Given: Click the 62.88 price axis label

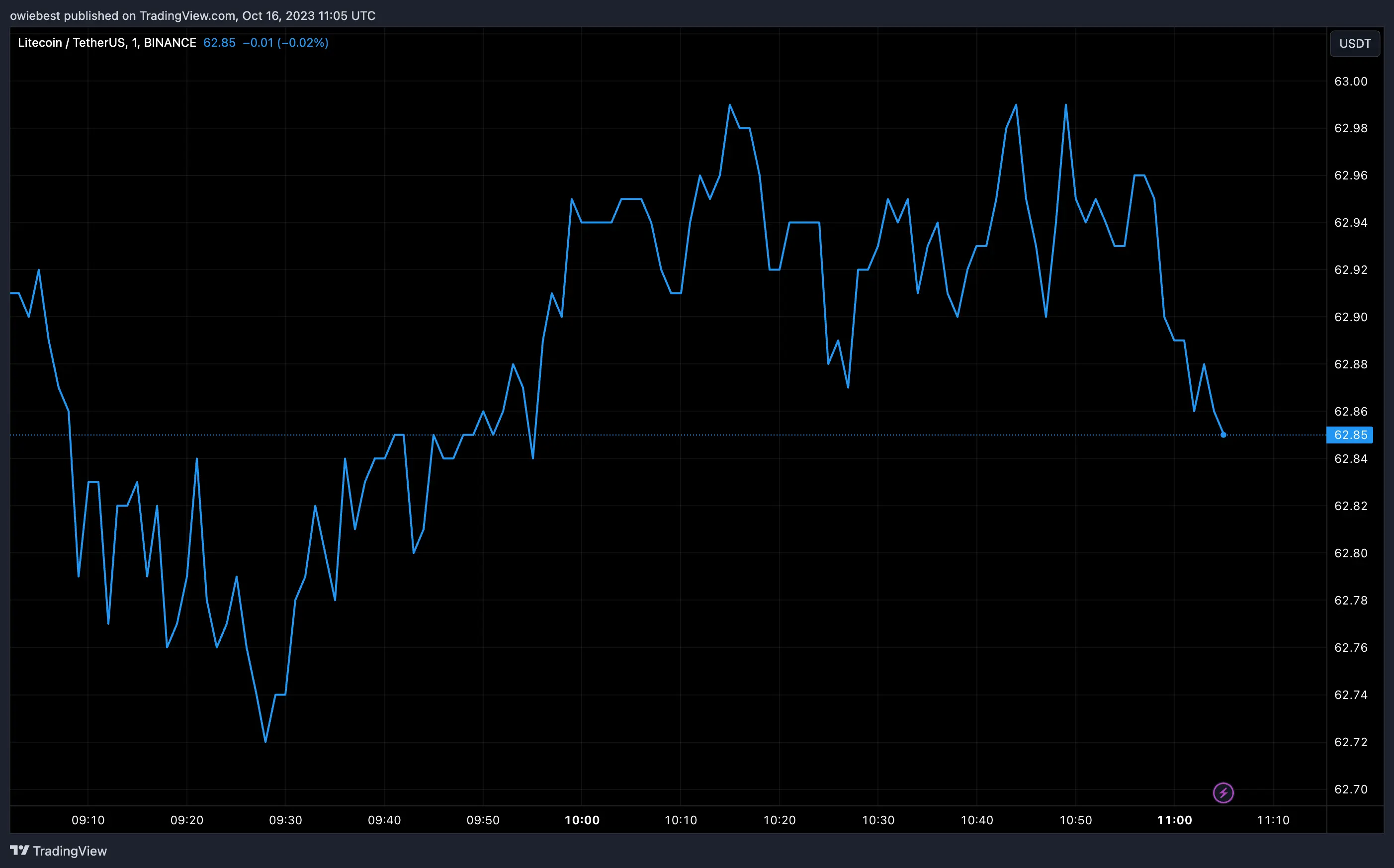Looking at the screenshot, I should click(x=1350, y=364).
